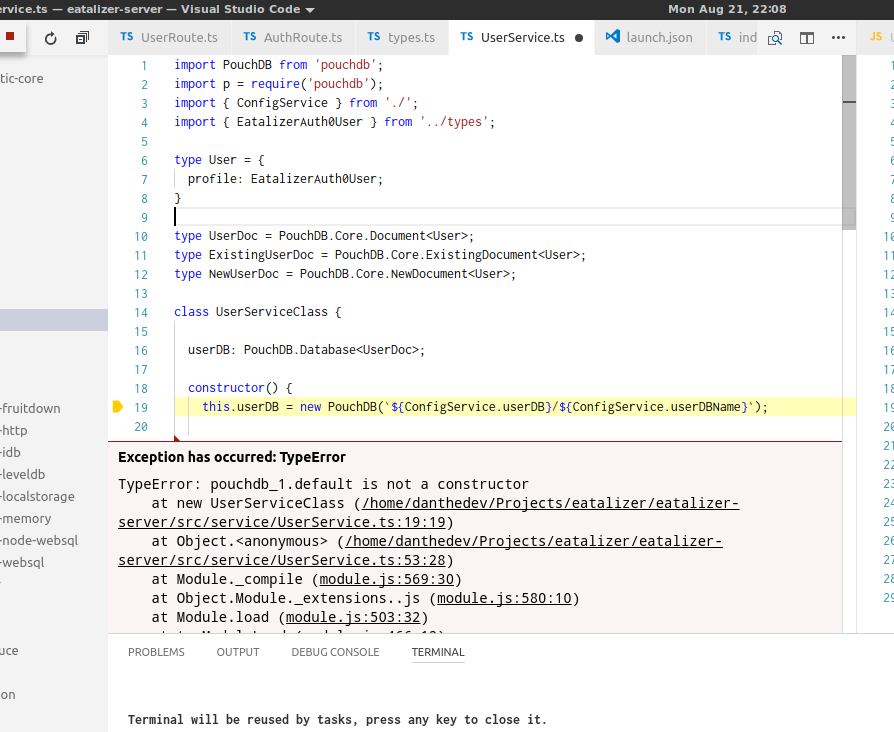Restart the debugger using the circular arrow icon
The image size is (894, 732).
[x=50, y=36]
